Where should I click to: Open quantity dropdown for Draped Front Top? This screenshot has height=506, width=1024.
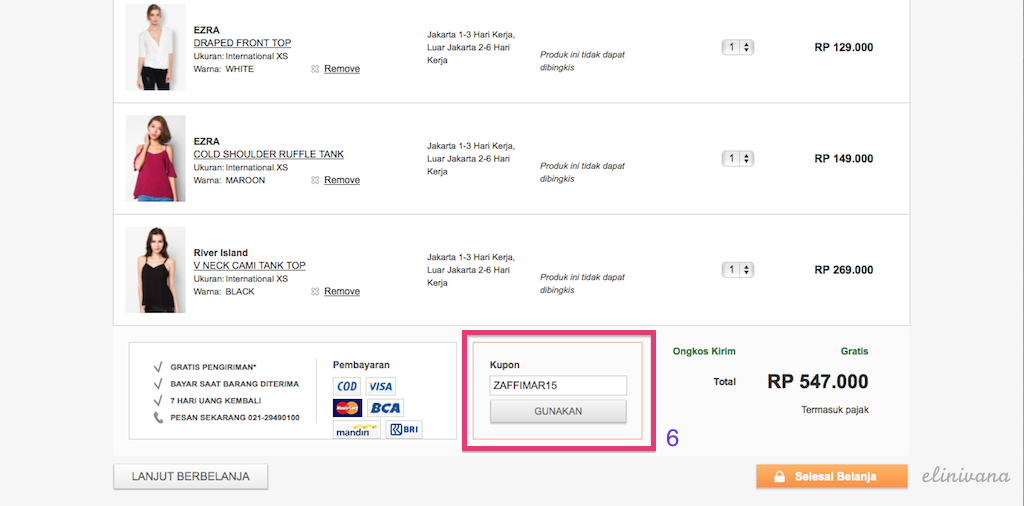point(738,47)
